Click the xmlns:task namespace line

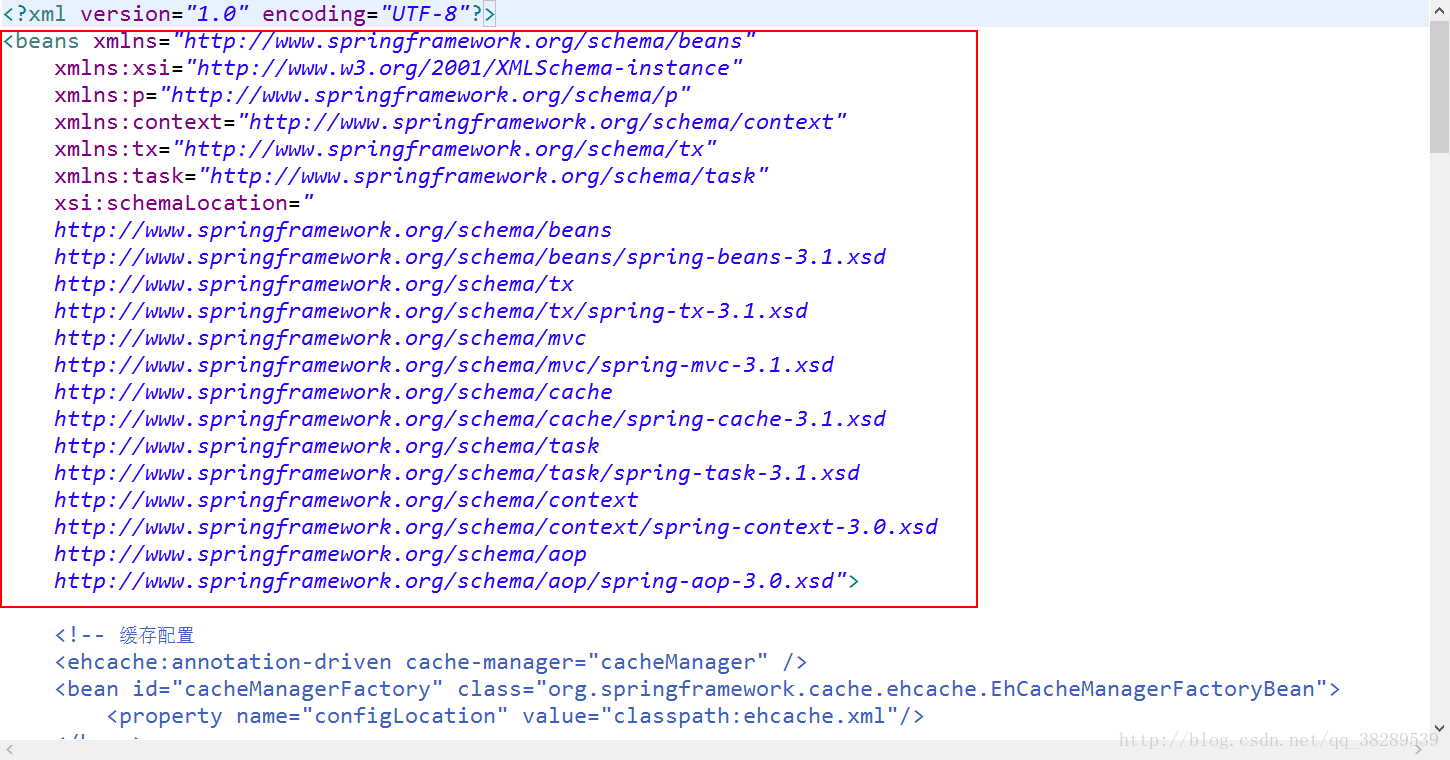click(412, 177)
